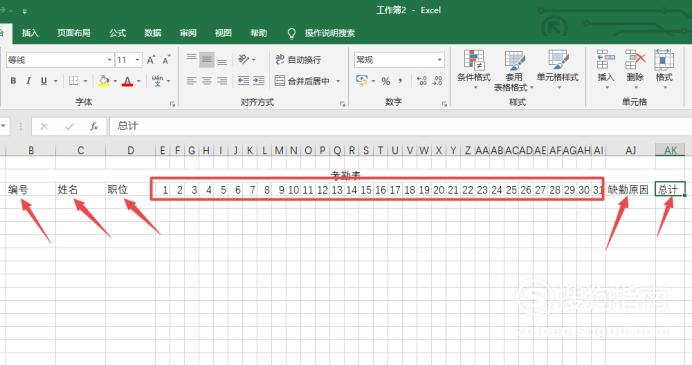Viewport: 692px width, 365px height.
Task: Apply the yellow fill color
Action: (104, 81)
